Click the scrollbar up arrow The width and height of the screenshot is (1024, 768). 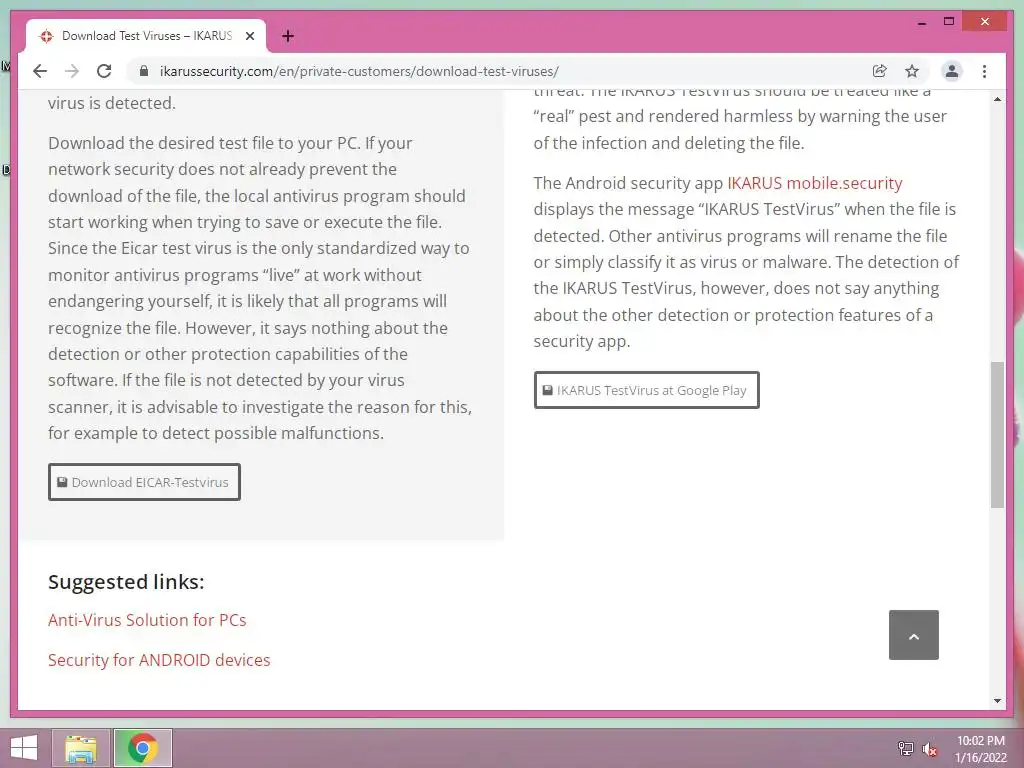[997, 99]
